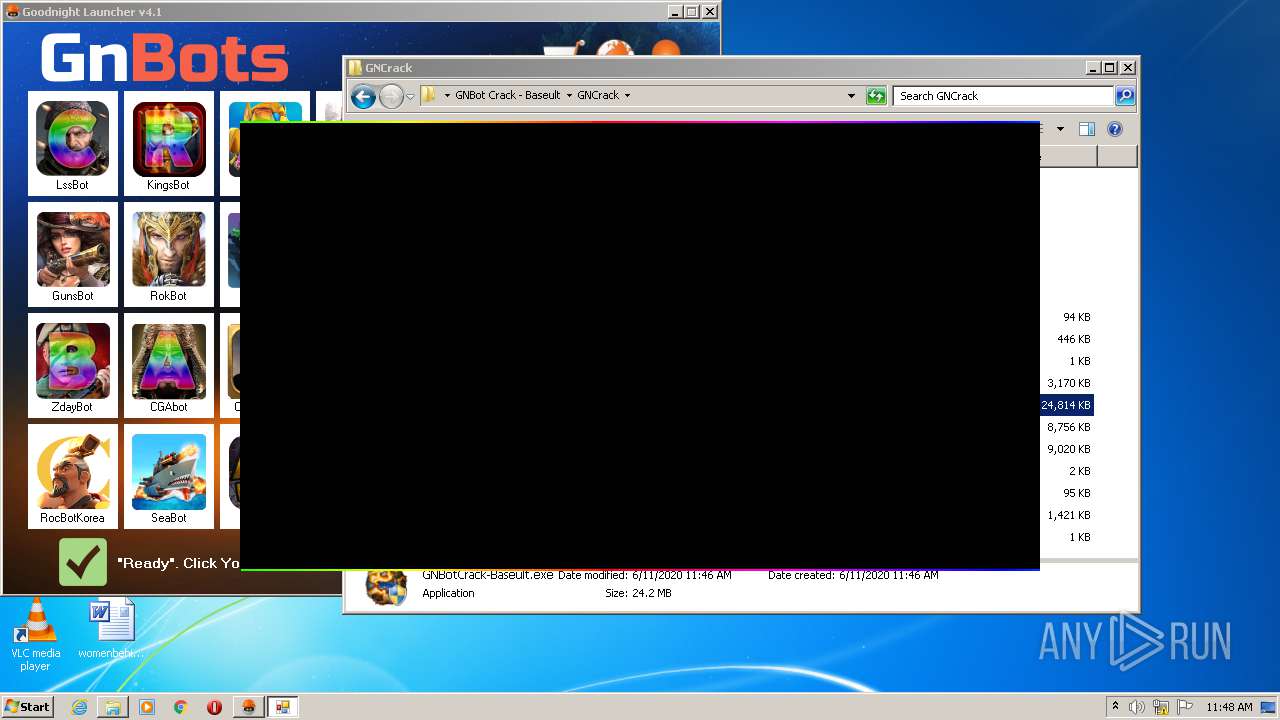1280x720 pixels.
Task: Click the green Ready checkmark icon
Action: coord(83,562)
